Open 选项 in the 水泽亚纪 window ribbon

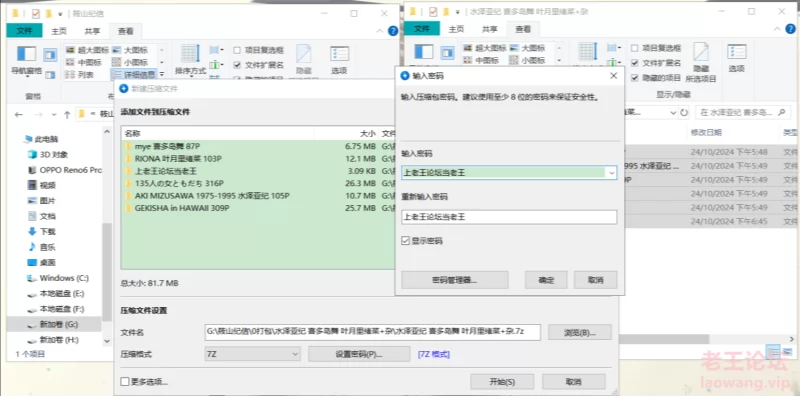click(736, 58)
